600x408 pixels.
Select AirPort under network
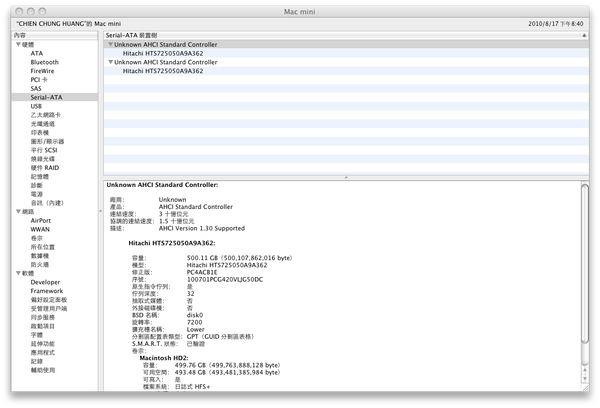coord(41,220)
